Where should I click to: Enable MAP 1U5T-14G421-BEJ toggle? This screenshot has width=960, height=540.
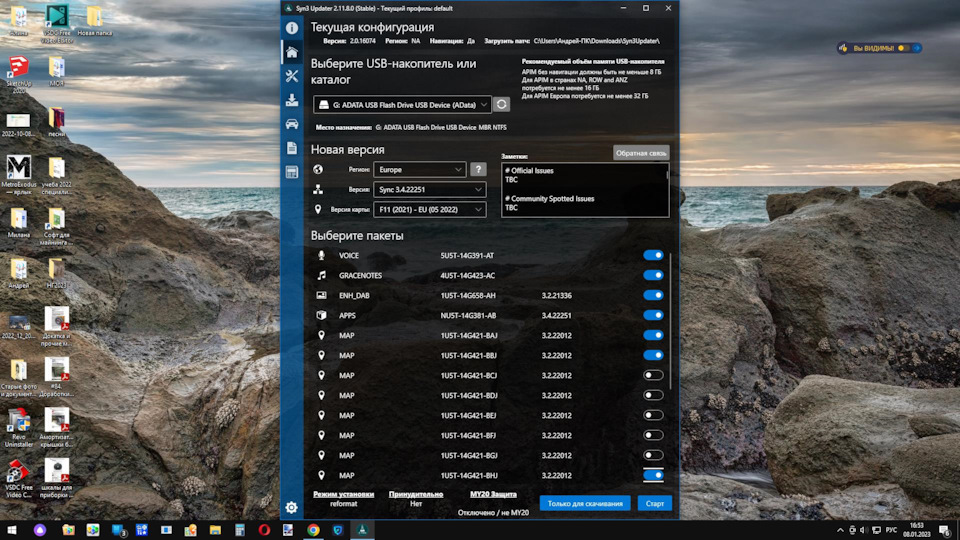click(653, 415)
